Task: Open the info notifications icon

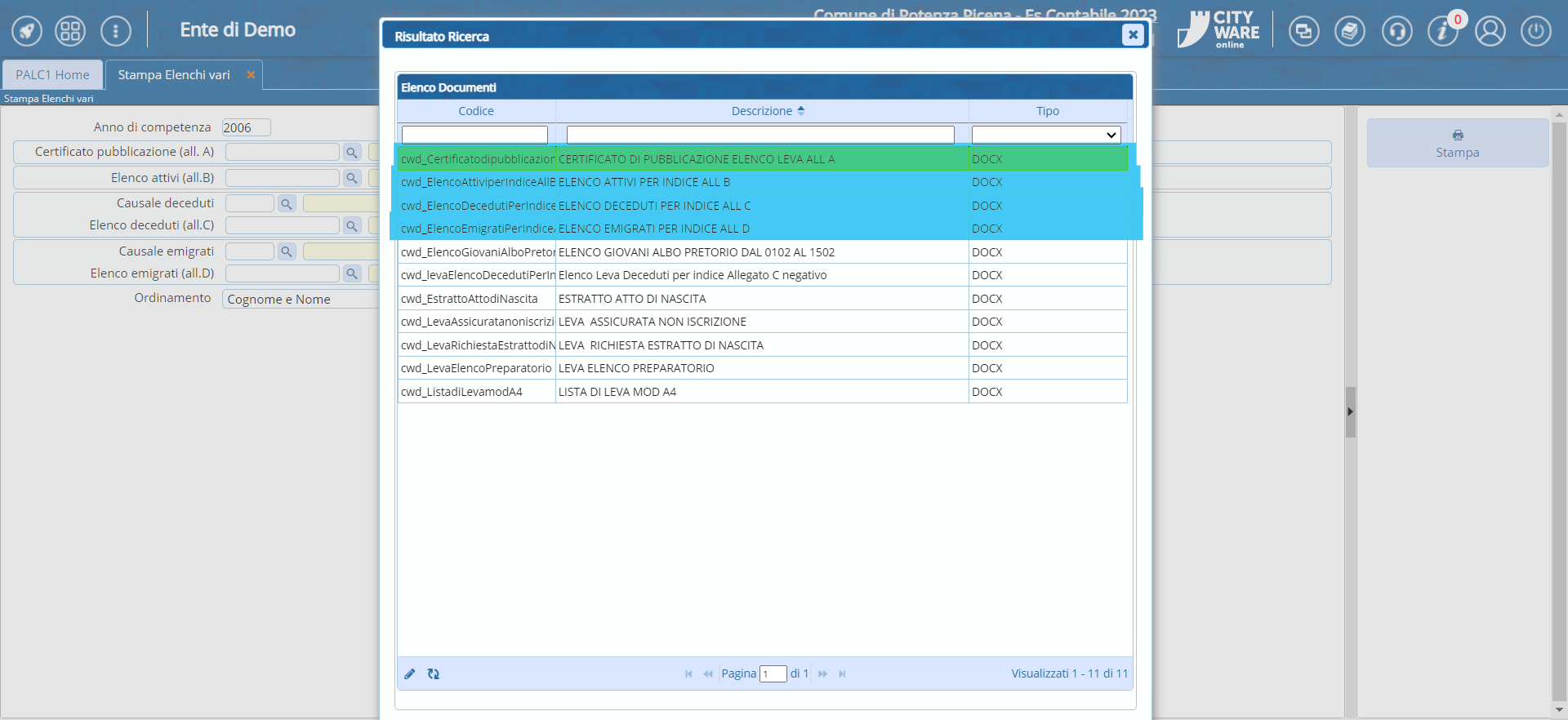Action: click(1442, 32)
